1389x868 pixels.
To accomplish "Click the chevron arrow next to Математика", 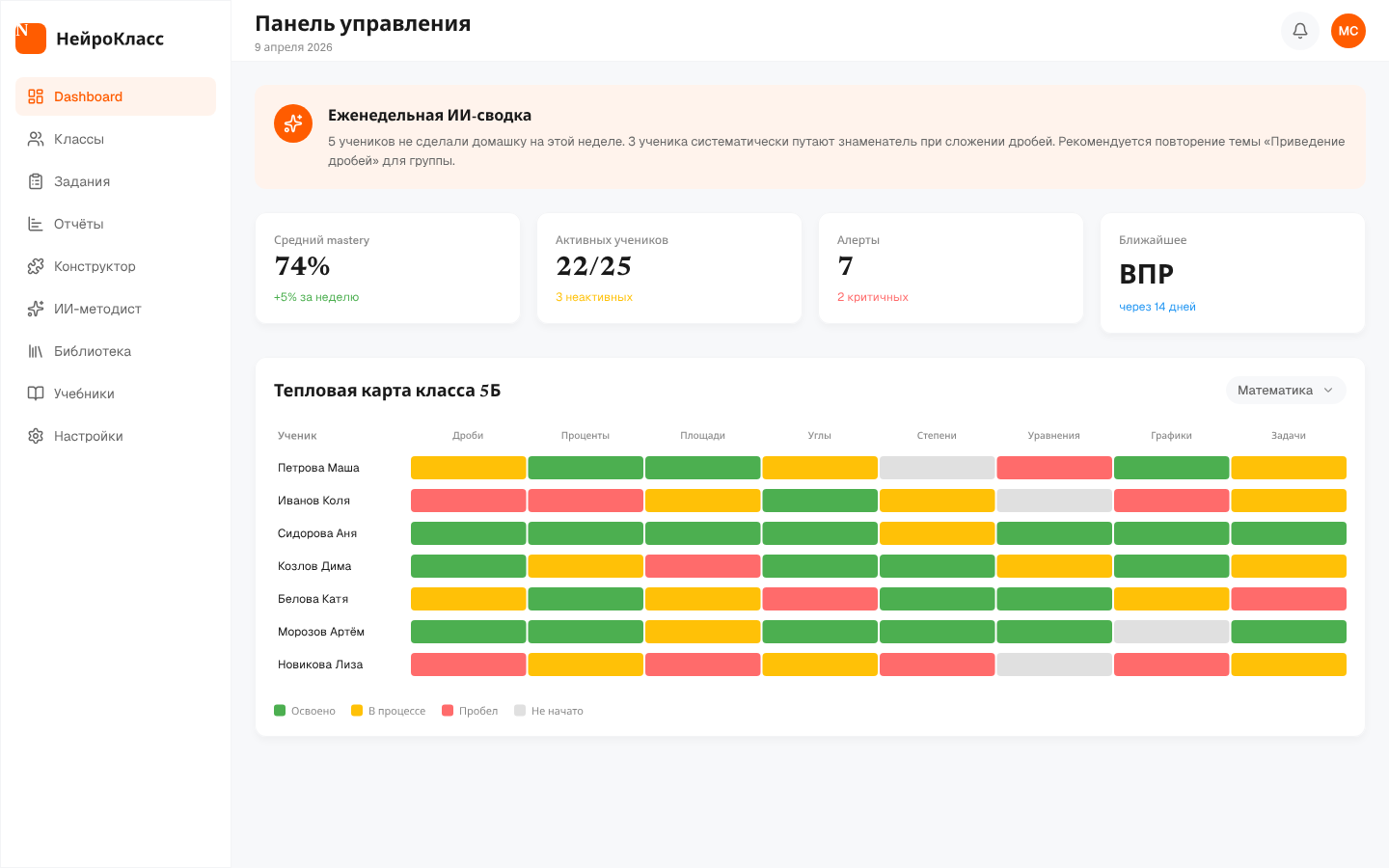I will click(x=1328, y=391).
